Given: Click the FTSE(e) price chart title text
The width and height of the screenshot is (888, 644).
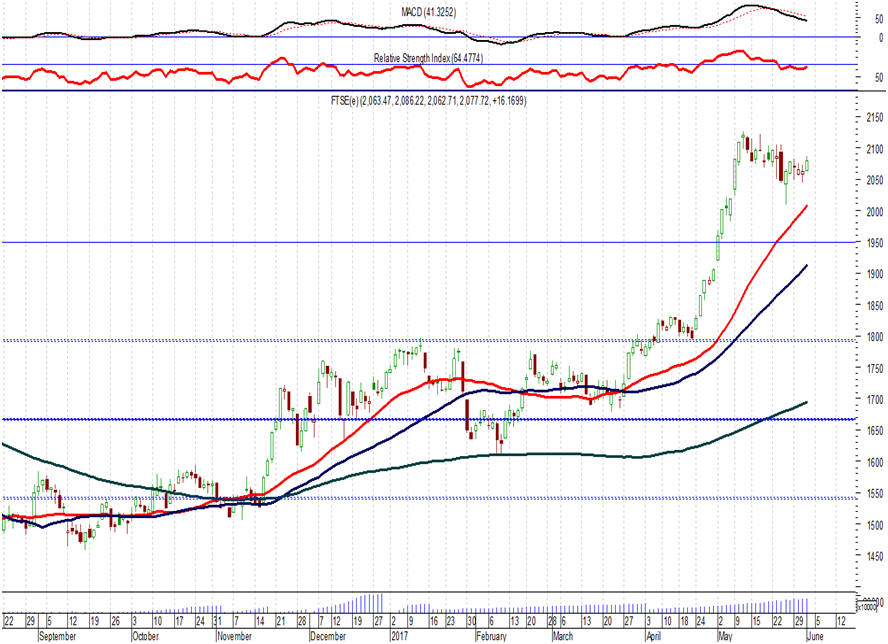Looking at the screenshot, I should [x=428, y=101].
